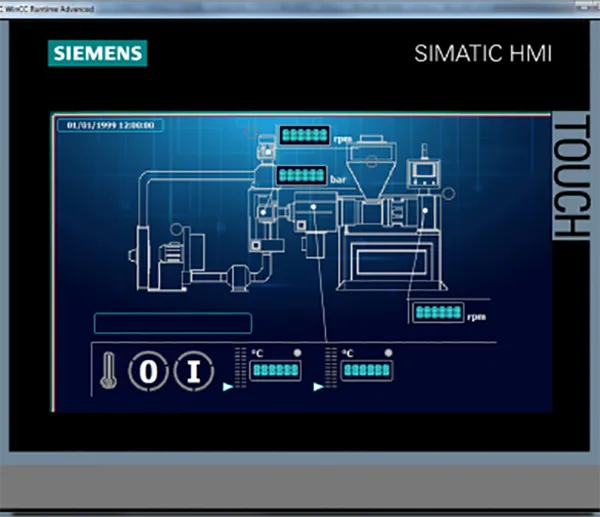The height and width of the screenshot is (517, 600).
Task: Click the WinCC Runtime Advanced title bar
Action: click(300, 8)
